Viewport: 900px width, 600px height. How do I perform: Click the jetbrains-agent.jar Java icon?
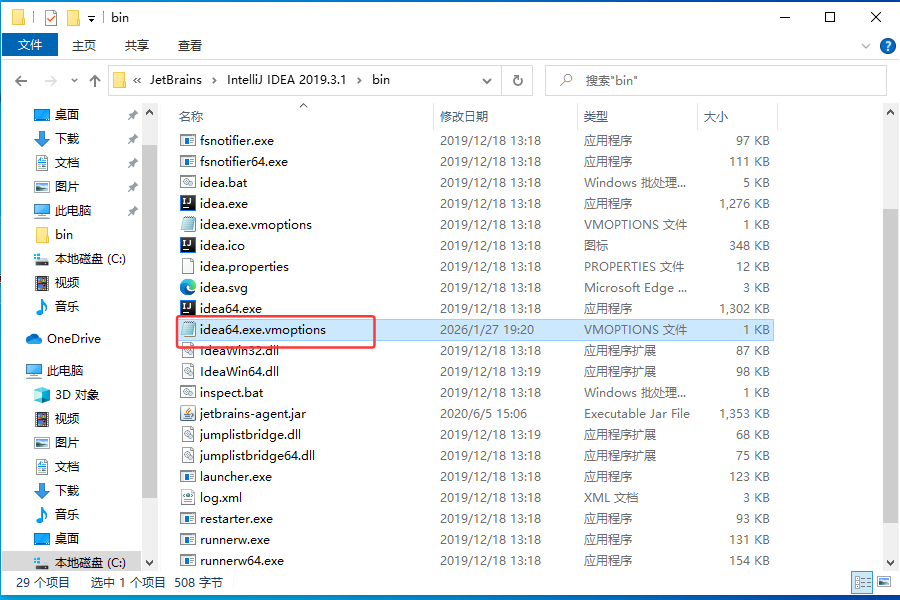(x=188, y=413)
